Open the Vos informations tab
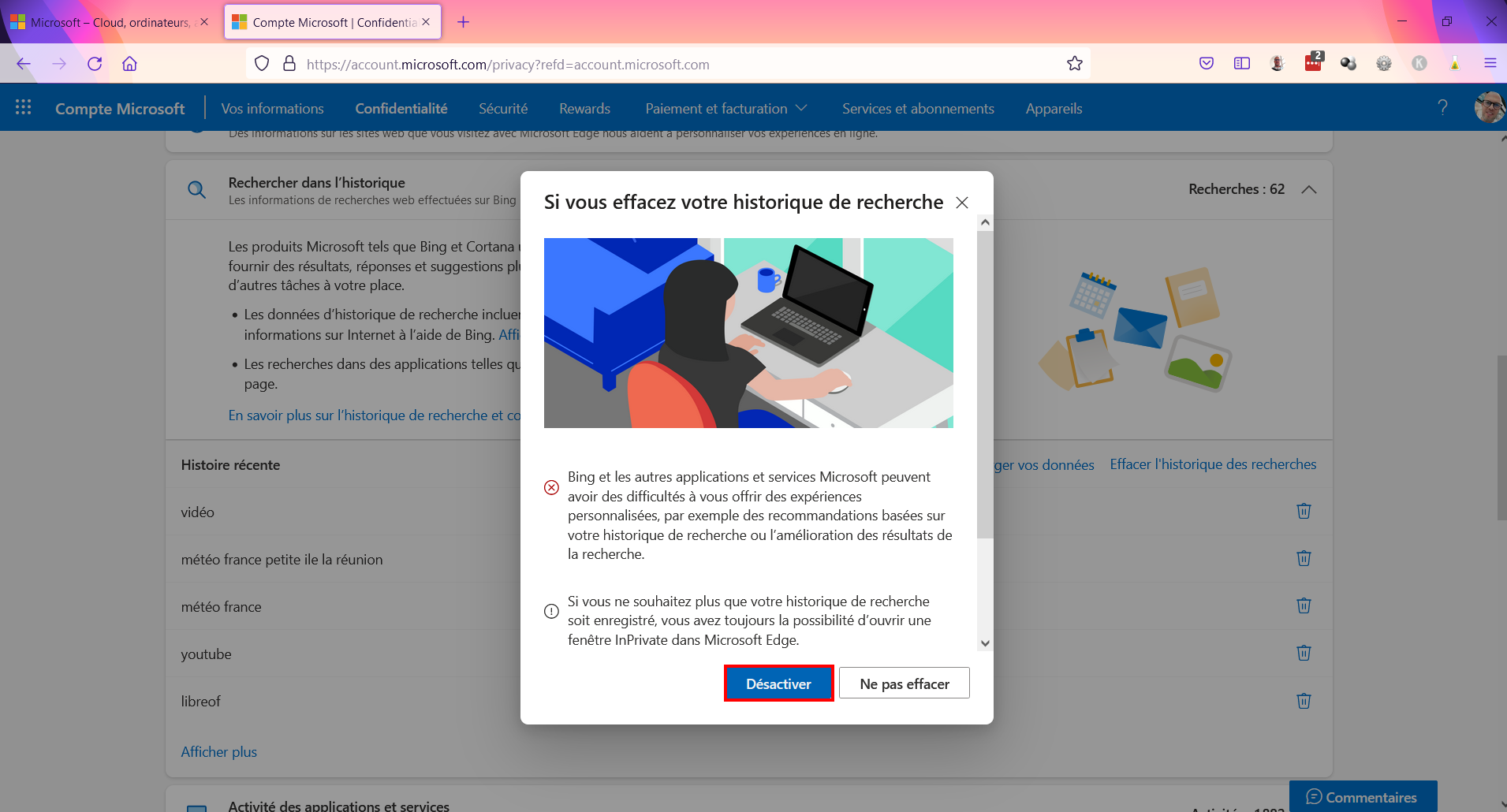This screenshot has height=812, width=1507. 272,109
